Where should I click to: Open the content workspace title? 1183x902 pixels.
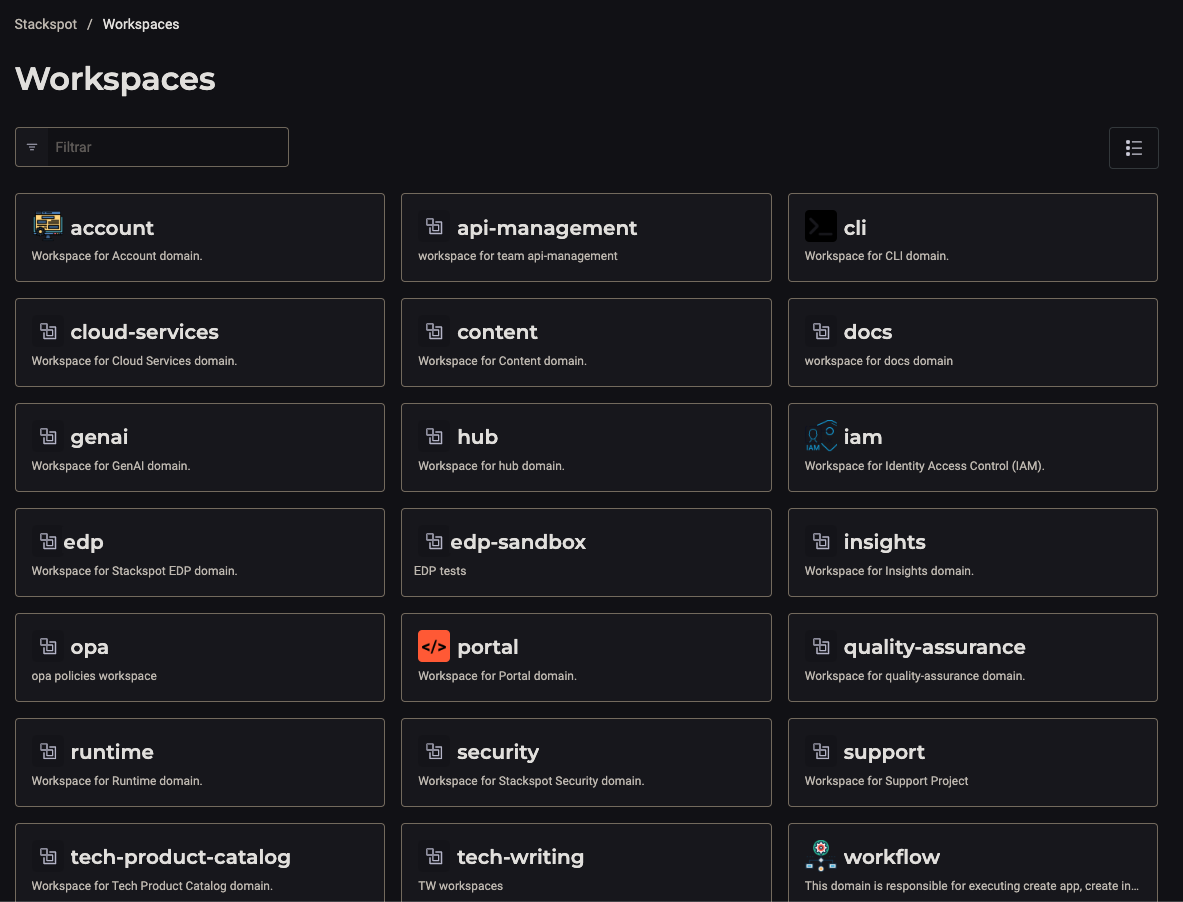point(497,332)
